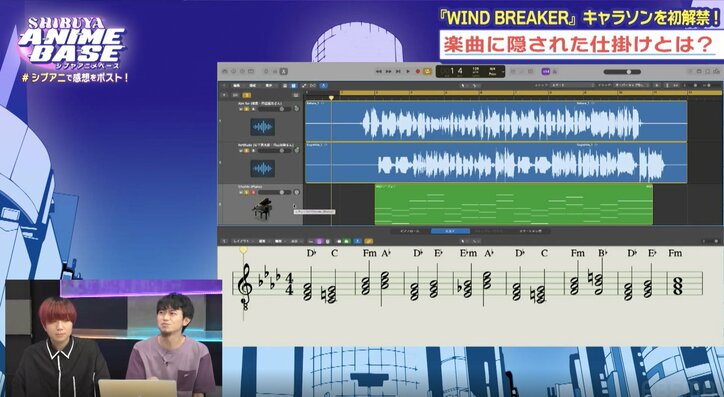Toggle the yellow Link button in score editor
The height and width of the screenshot is (397, 724).
pyautogui.click(x=368, y=241)
